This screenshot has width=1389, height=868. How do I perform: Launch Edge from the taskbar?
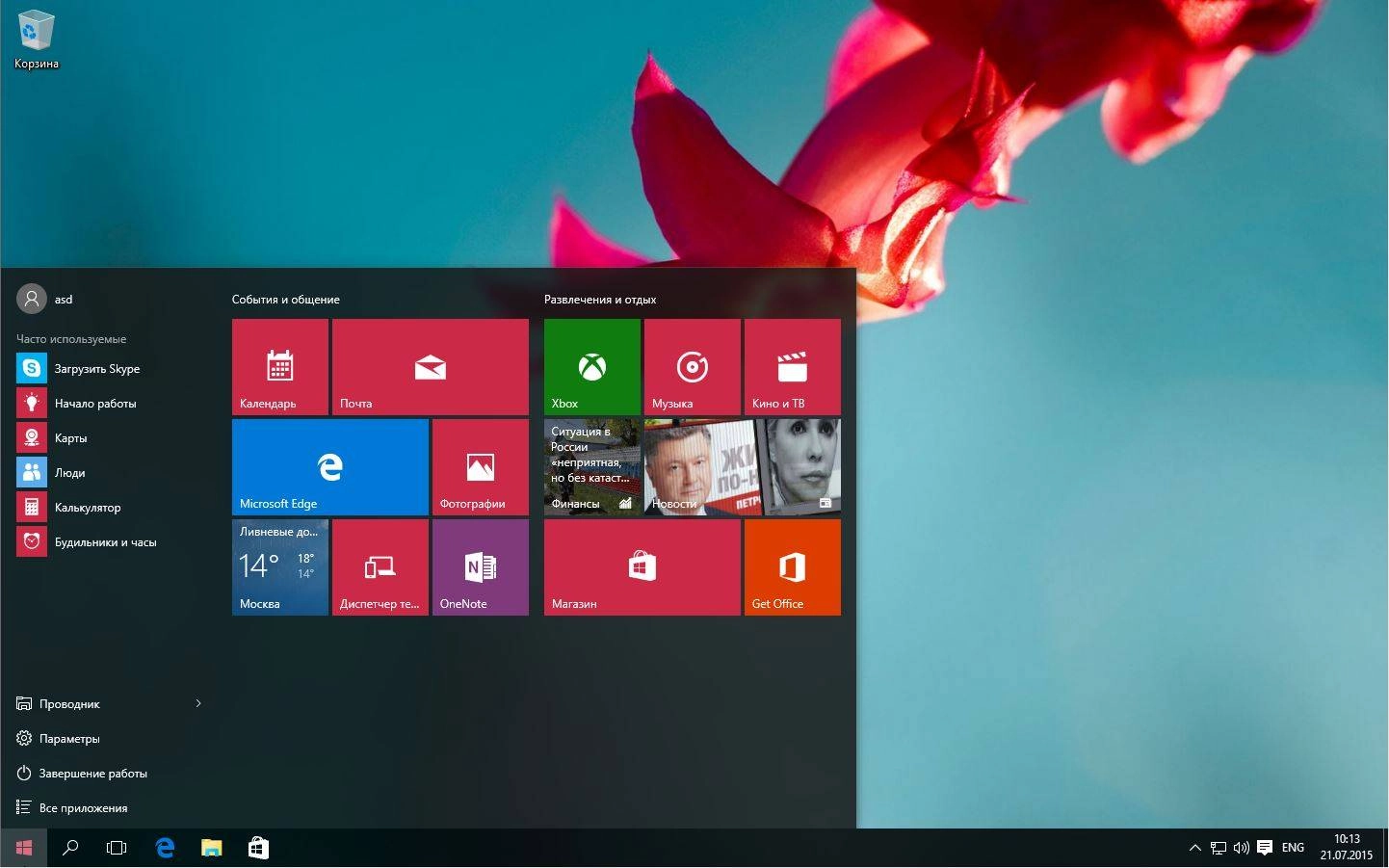[165, 848]
